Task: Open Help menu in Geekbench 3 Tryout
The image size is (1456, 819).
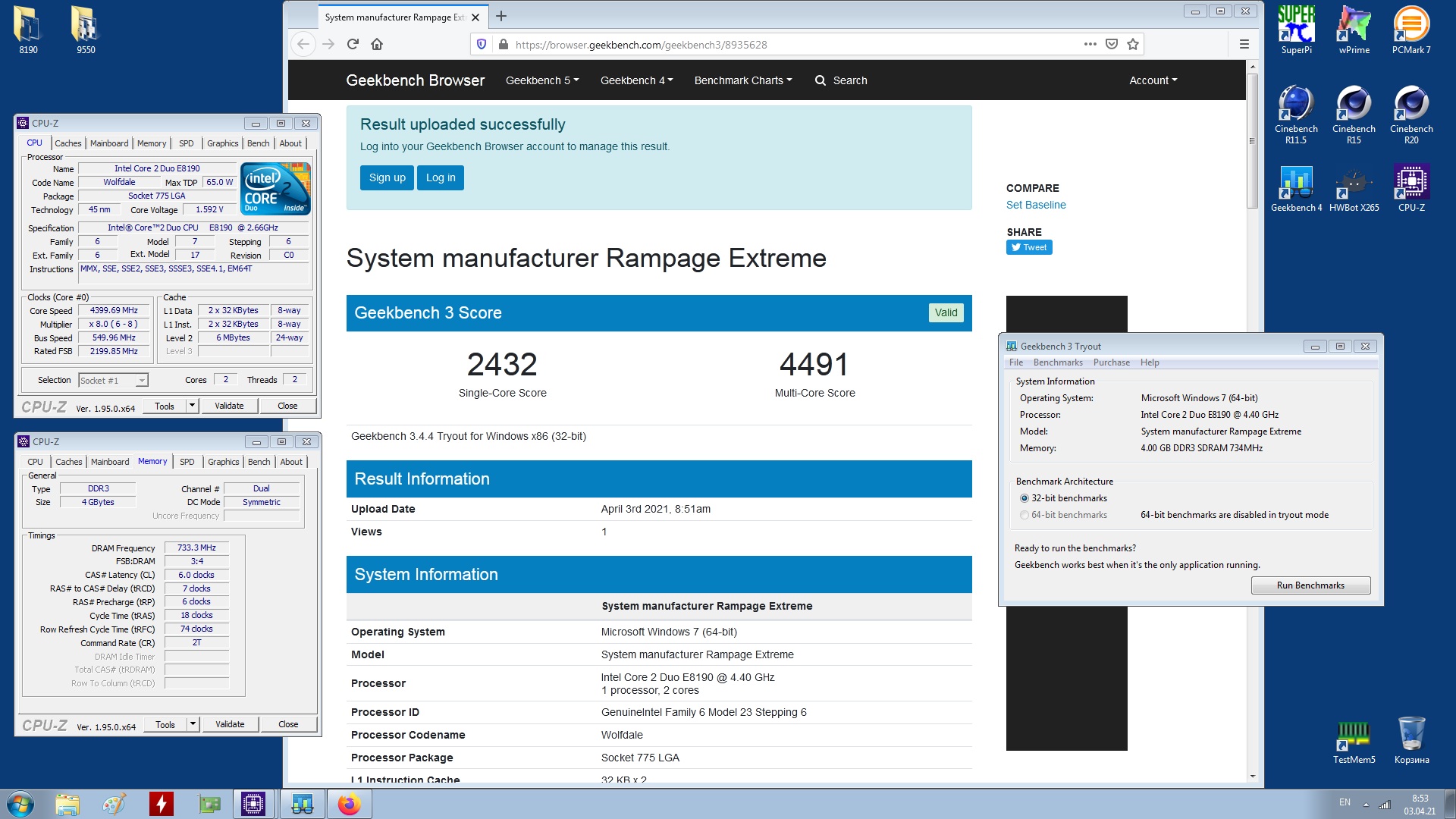Action: point(1150,362)
